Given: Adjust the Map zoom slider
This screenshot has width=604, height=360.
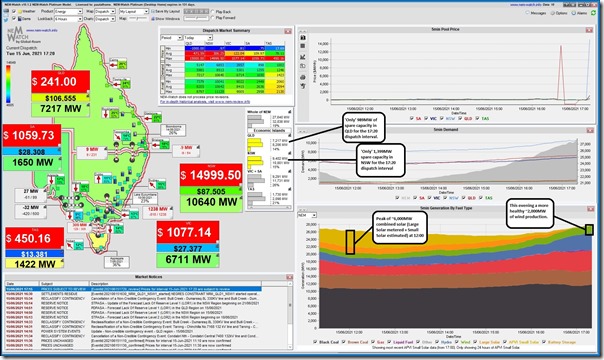Looking at the screenshot, I should [x=139, y=18].
